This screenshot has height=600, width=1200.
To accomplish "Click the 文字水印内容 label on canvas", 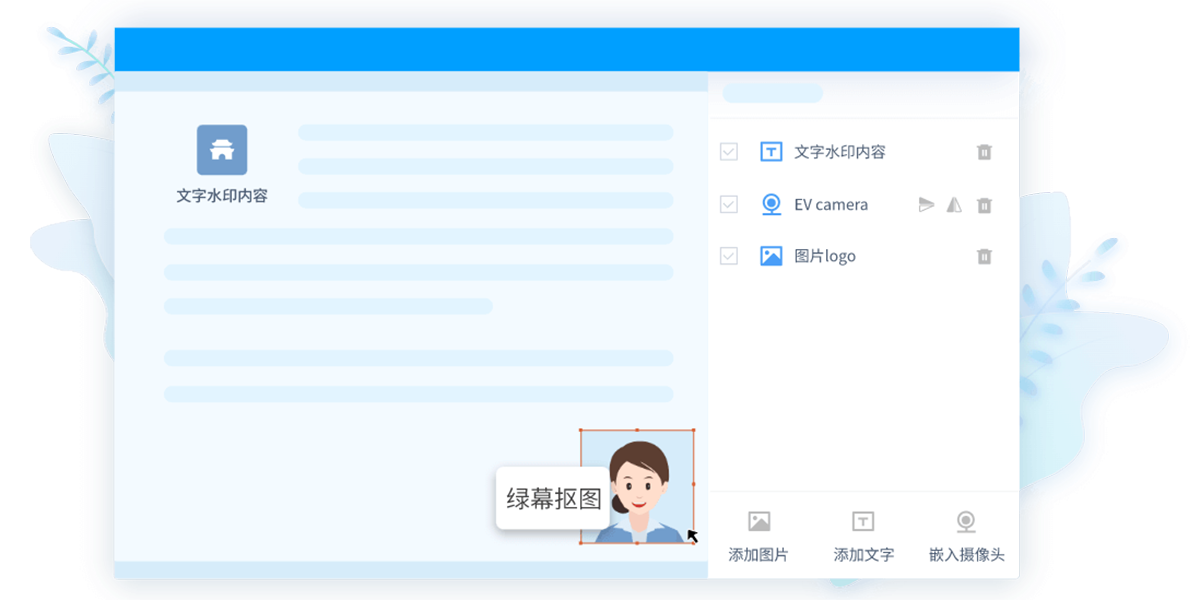I will point(222,196).
